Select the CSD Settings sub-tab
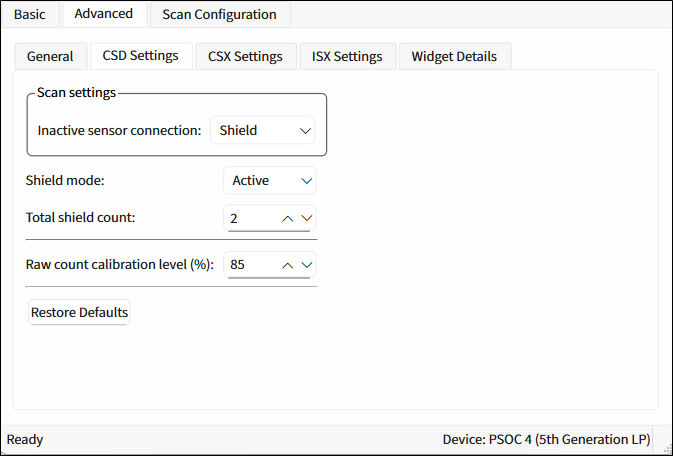The width and height of the screenshot is (673, 456). pyautogui.click(x=140, y=56)
